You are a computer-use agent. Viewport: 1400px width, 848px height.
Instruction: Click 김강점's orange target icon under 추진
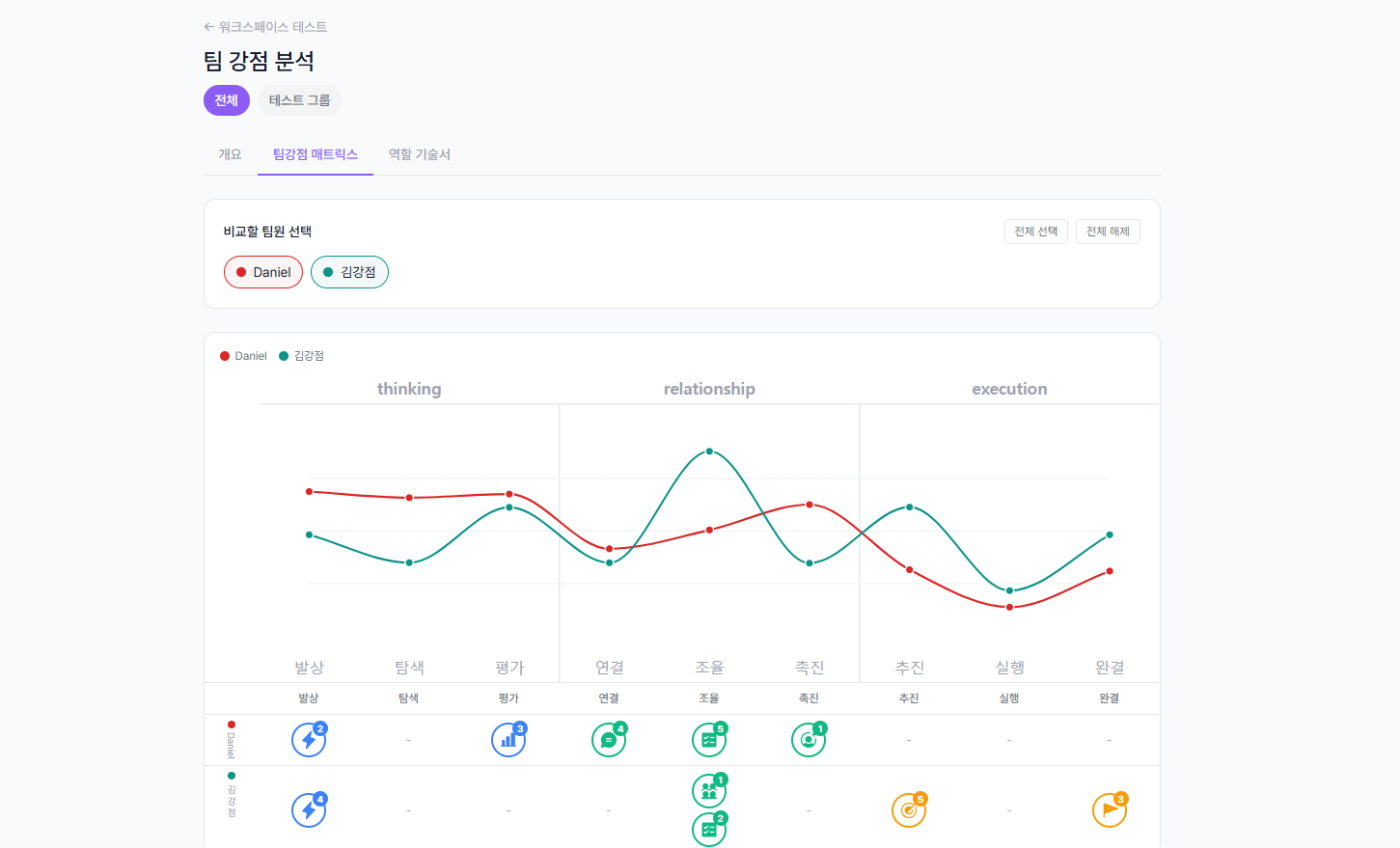pyautogui.click(x=909, y=809)
